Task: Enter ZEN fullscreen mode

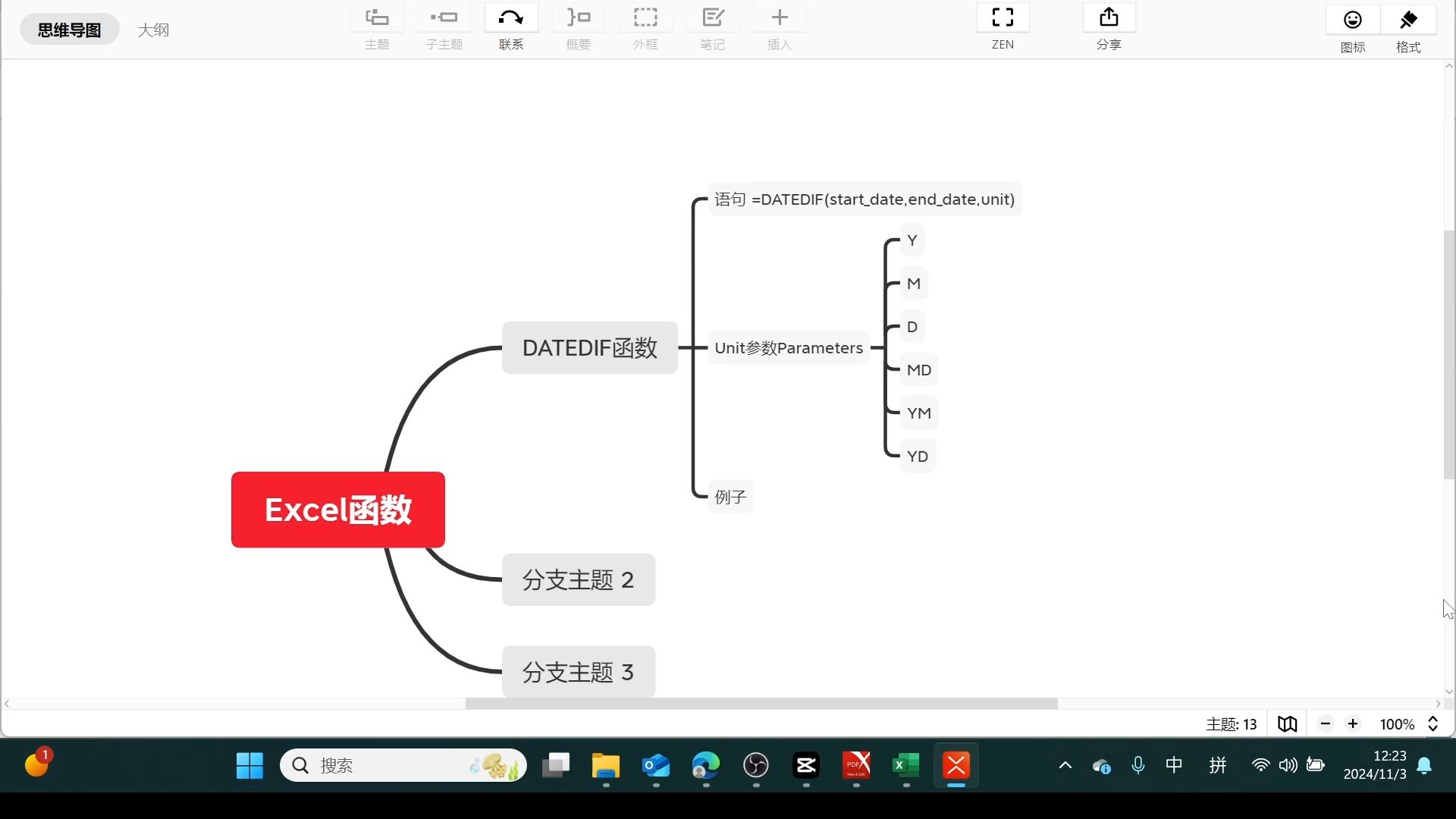Action: [x=1003, y=17]
